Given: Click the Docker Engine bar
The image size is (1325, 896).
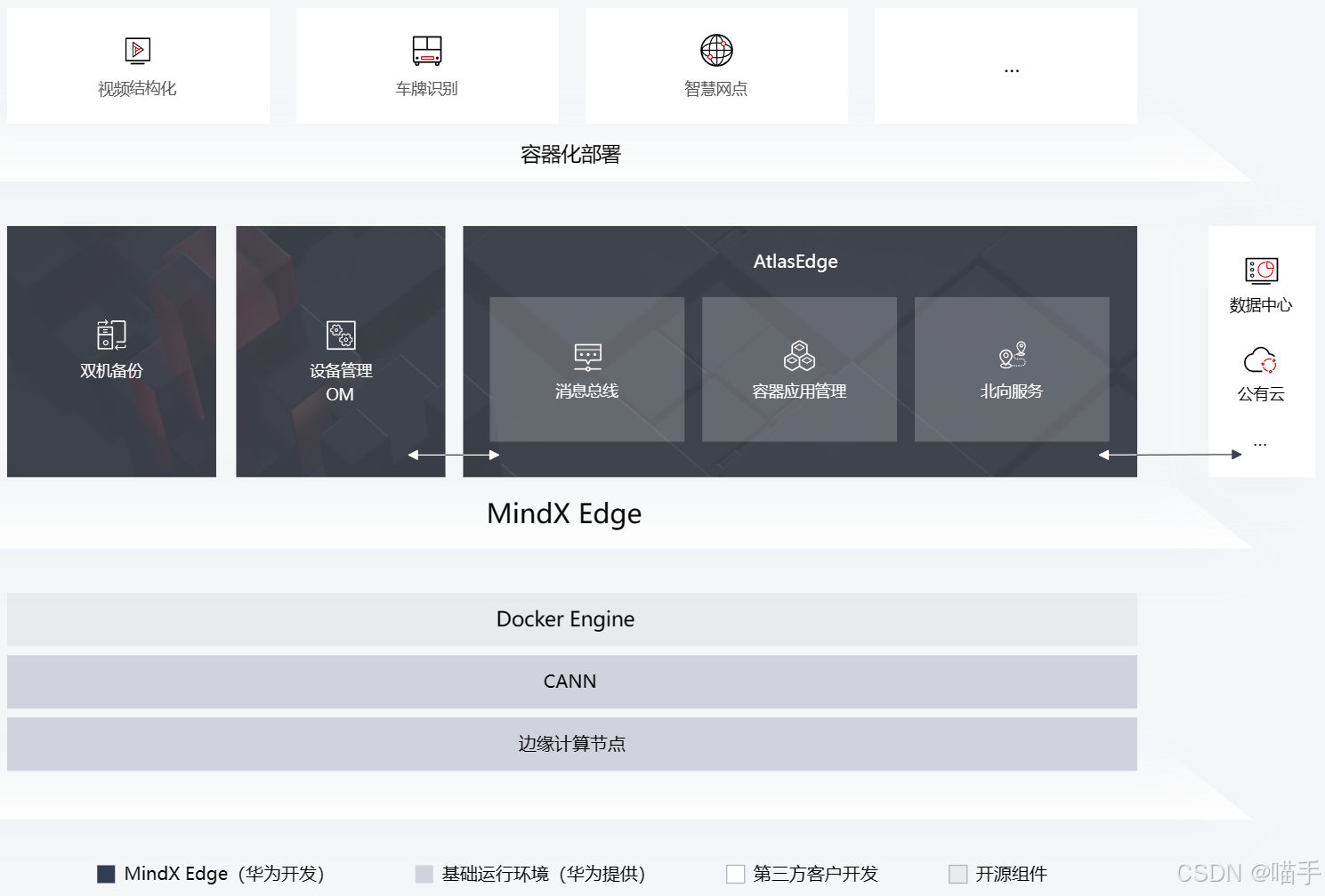Looking at the screenshot, I should click(572, 619).
